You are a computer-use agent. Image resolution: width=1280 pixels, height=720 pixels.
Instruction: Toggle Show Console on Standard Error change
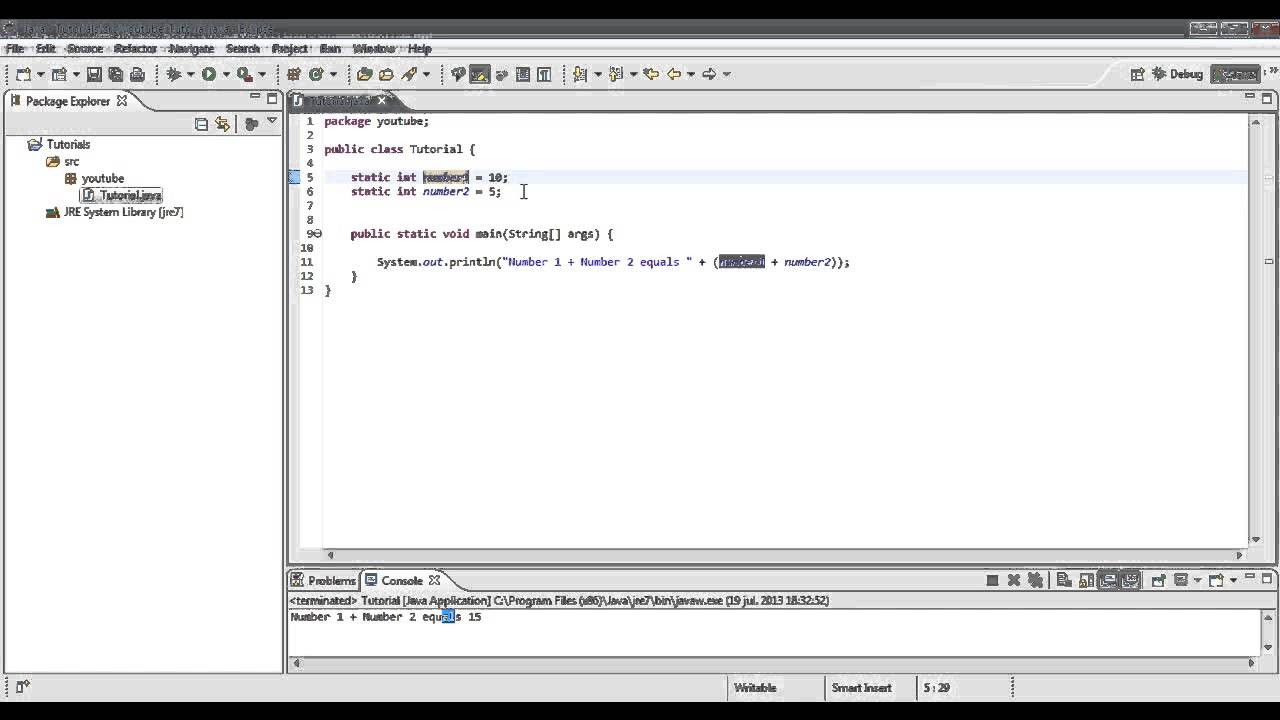point(1130,580)
